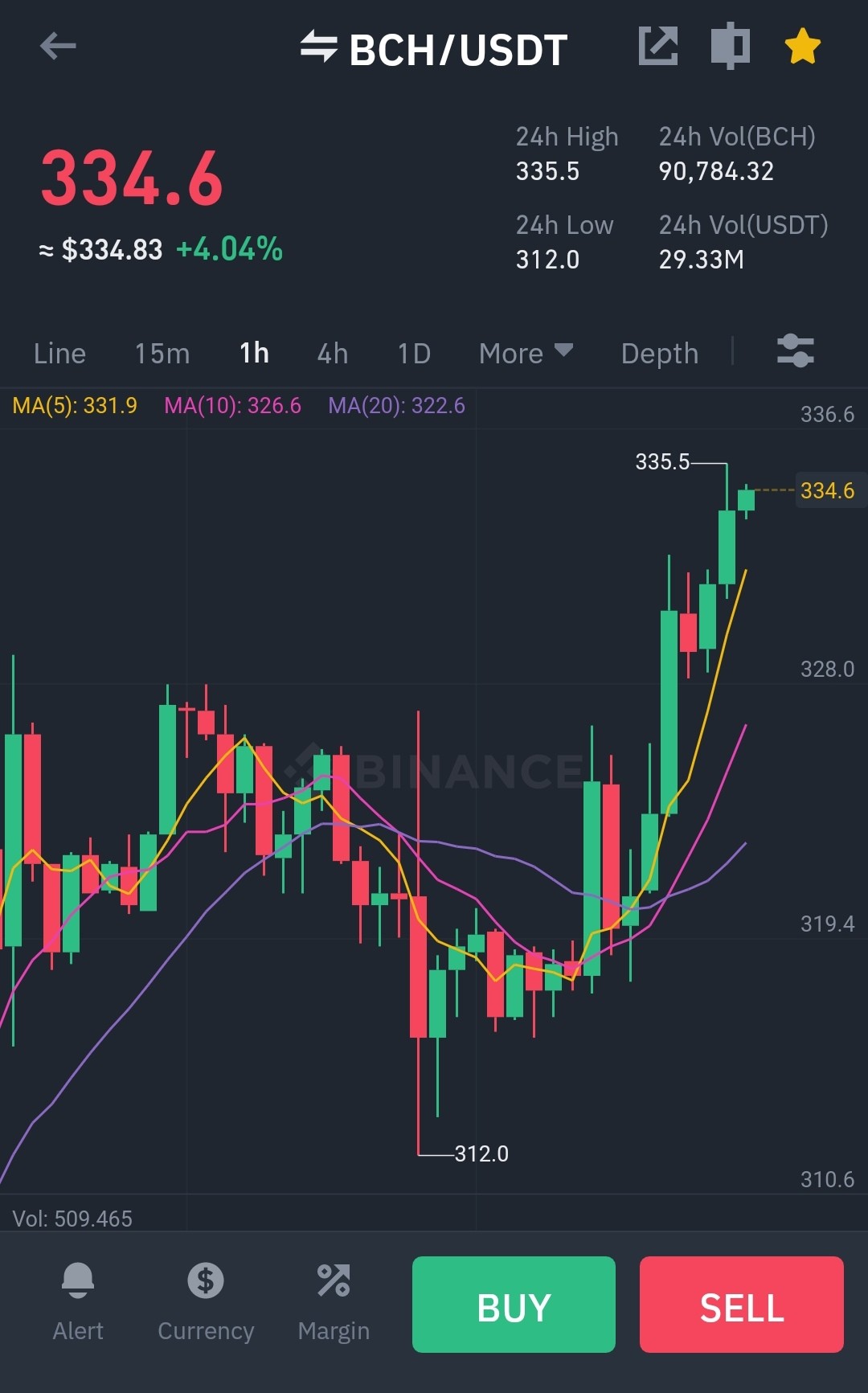Switch to the Line chart tab

click(x=59, y=353)
